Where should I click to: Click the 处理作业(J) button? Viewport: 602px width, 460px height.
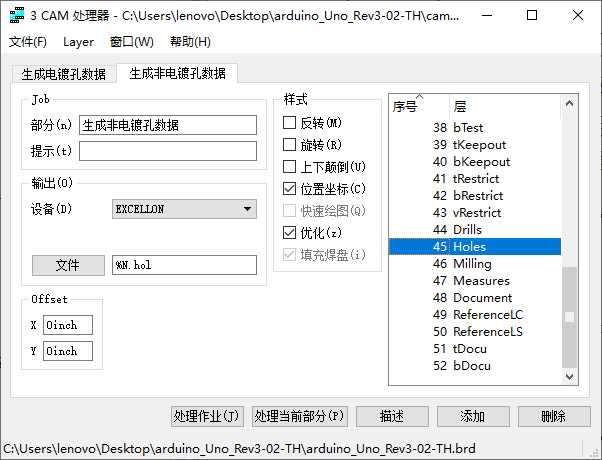coord(207,416)
